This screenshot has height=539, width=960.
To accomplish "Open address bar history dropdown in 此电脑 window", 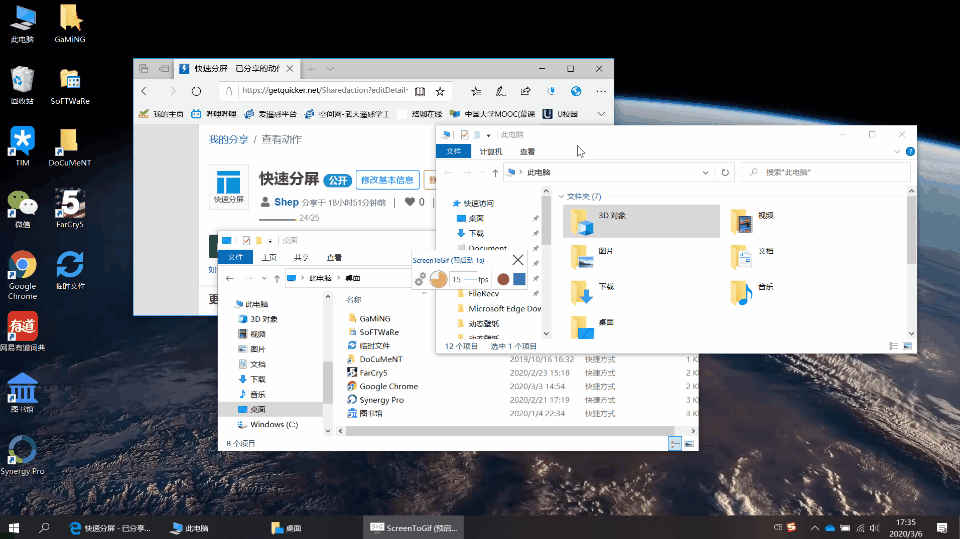I will (704, 172).
